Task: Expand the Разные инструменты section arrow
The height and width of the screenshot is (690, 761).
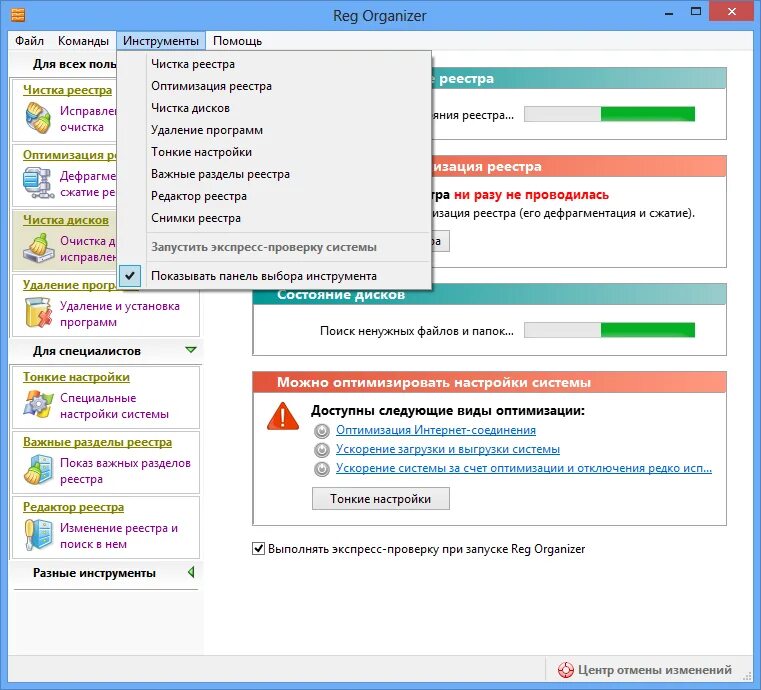Action: click(x=191, y=573)
